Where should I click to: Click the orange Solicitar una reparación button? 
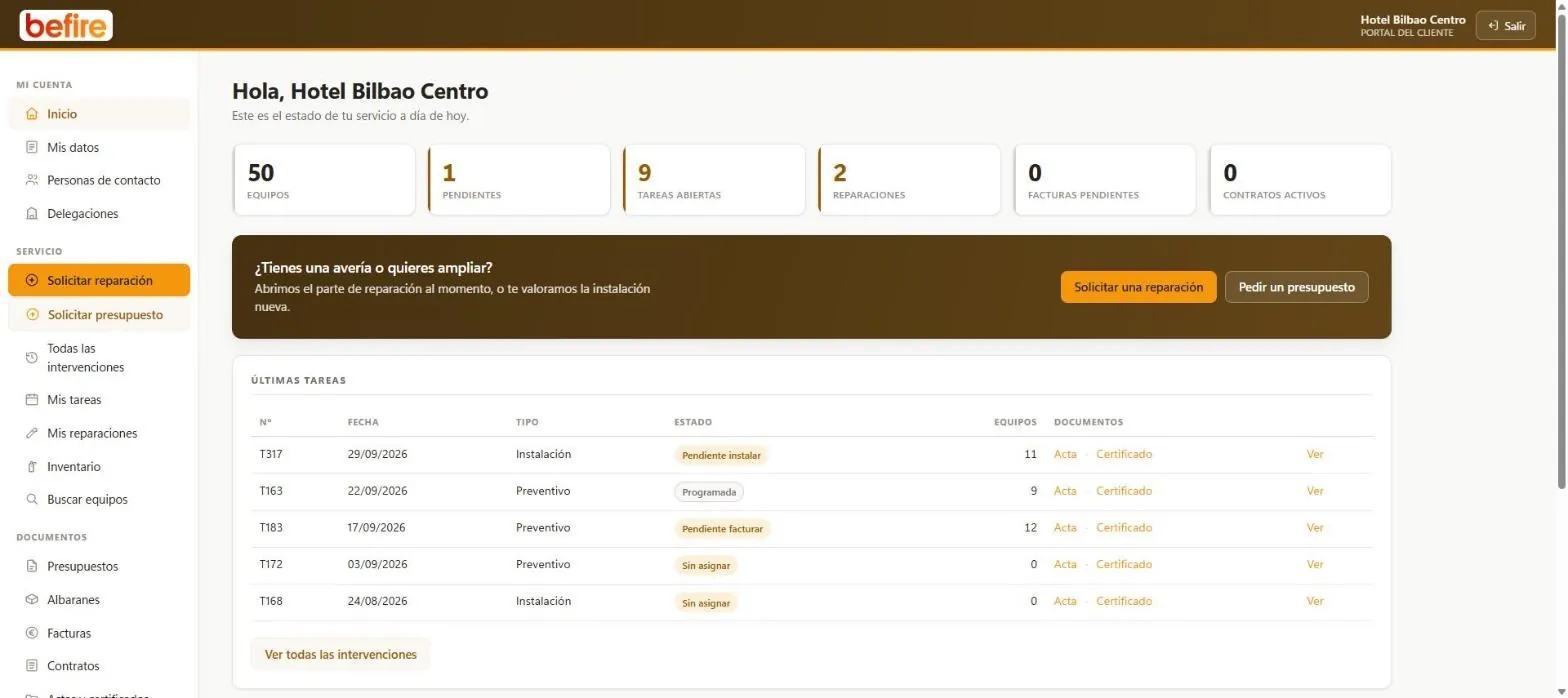(x=1138, y=287)
